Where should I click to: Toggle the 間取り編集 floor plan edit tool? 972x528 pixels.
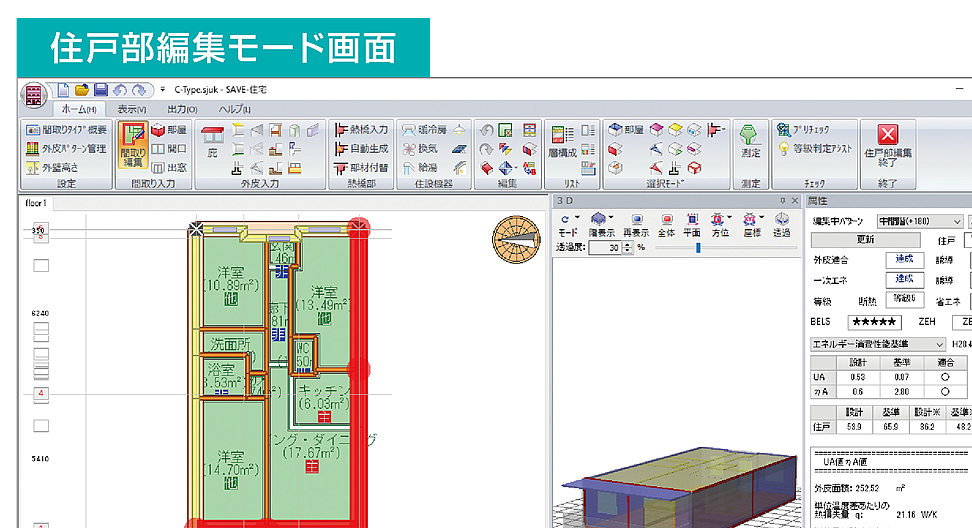tap(133, 146)
